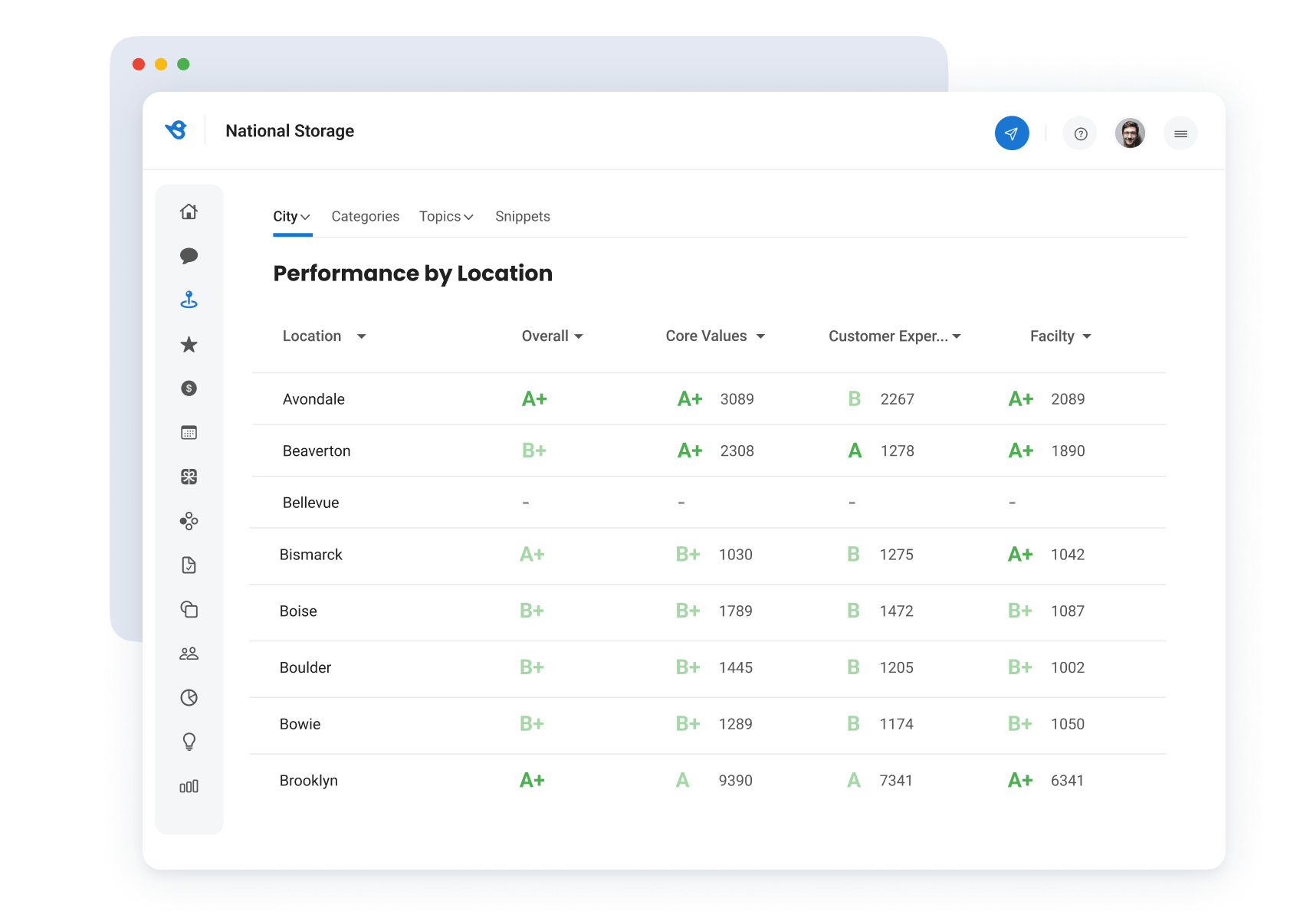The height and width of the screenshot is (924, 1313).
Task: Click Brooklyn's Facility count 6341
Action: (x=1067, y=781)
